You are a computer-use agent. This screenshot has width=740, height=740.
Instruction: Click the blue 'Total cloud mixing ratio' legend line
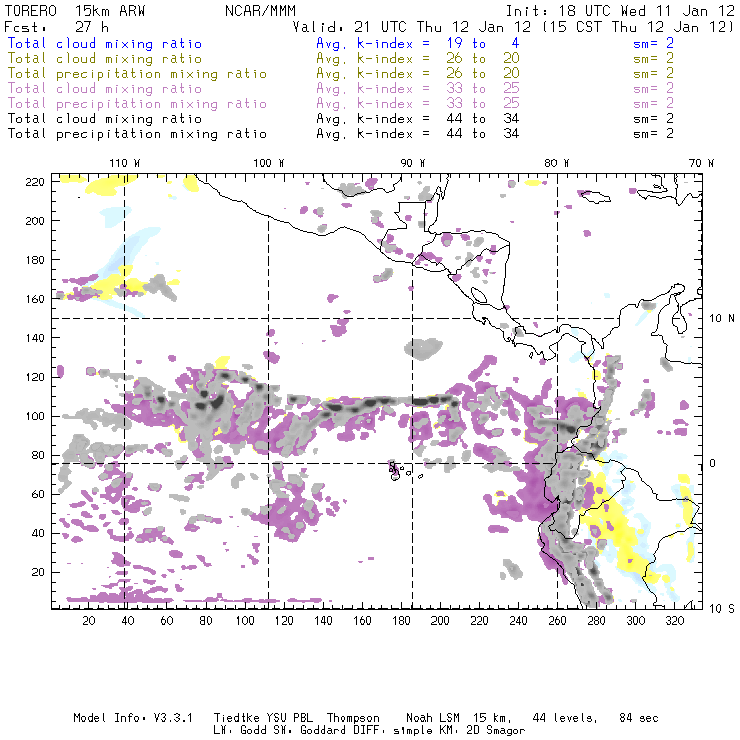105,43
